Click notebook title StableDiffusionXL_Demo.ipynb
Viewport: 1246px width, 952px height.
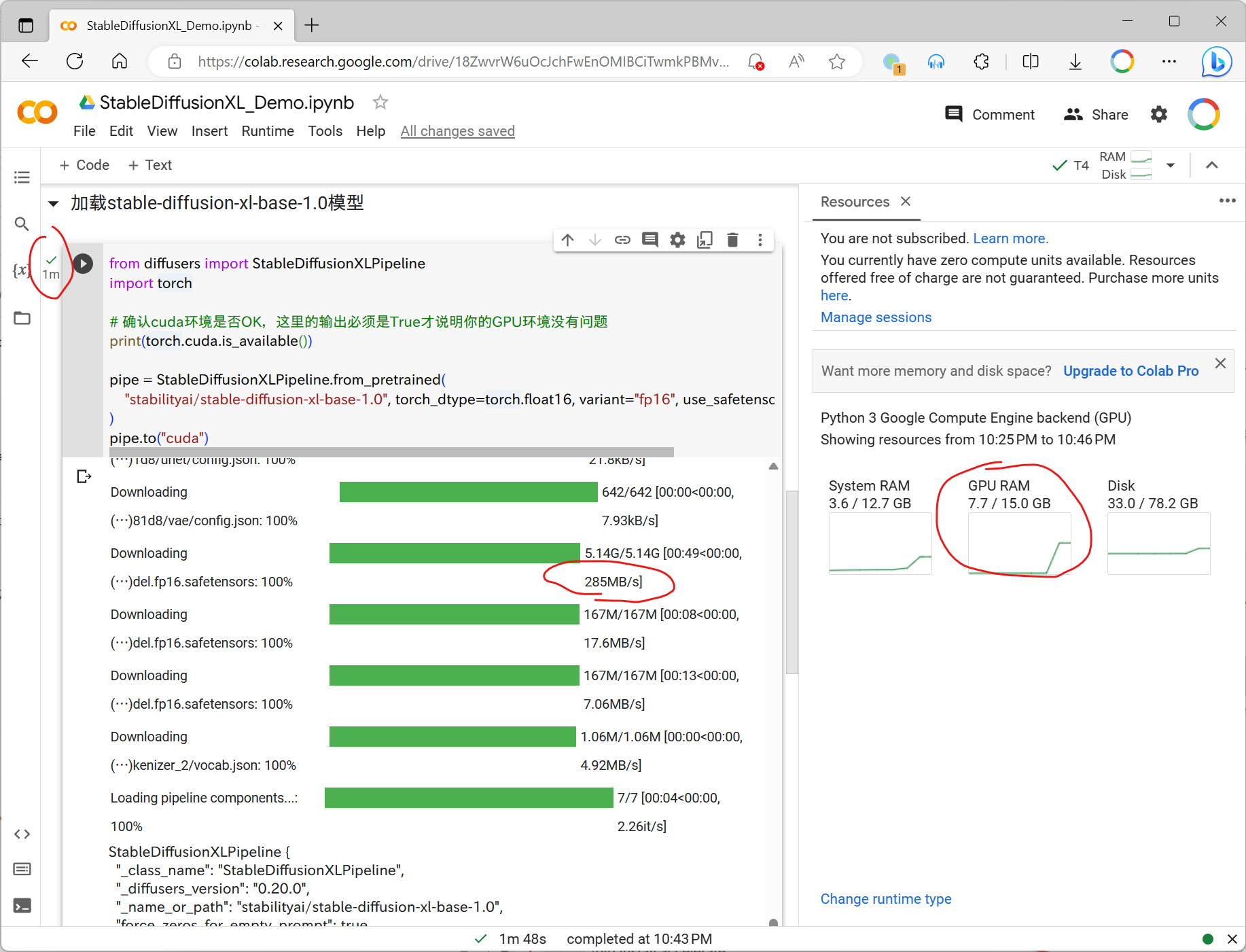tap(227, 102)
